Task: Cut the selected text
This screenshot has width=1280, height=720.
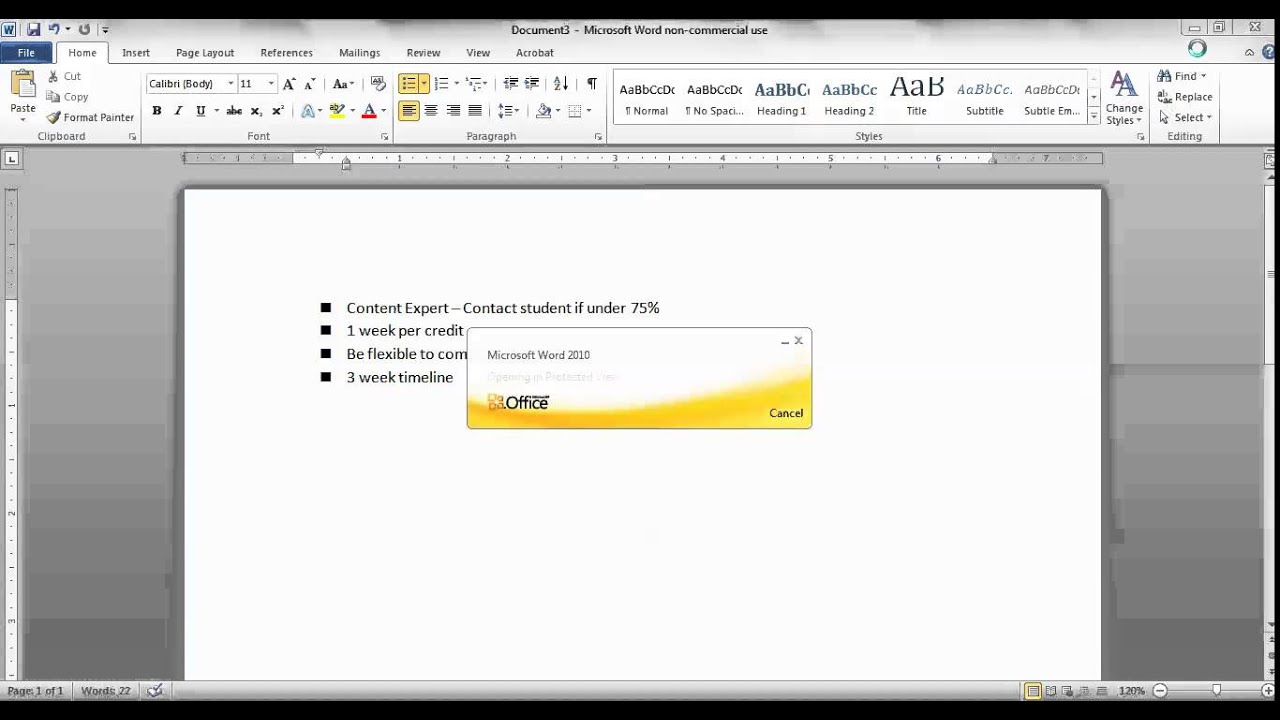Action: (x=64, y=76)
